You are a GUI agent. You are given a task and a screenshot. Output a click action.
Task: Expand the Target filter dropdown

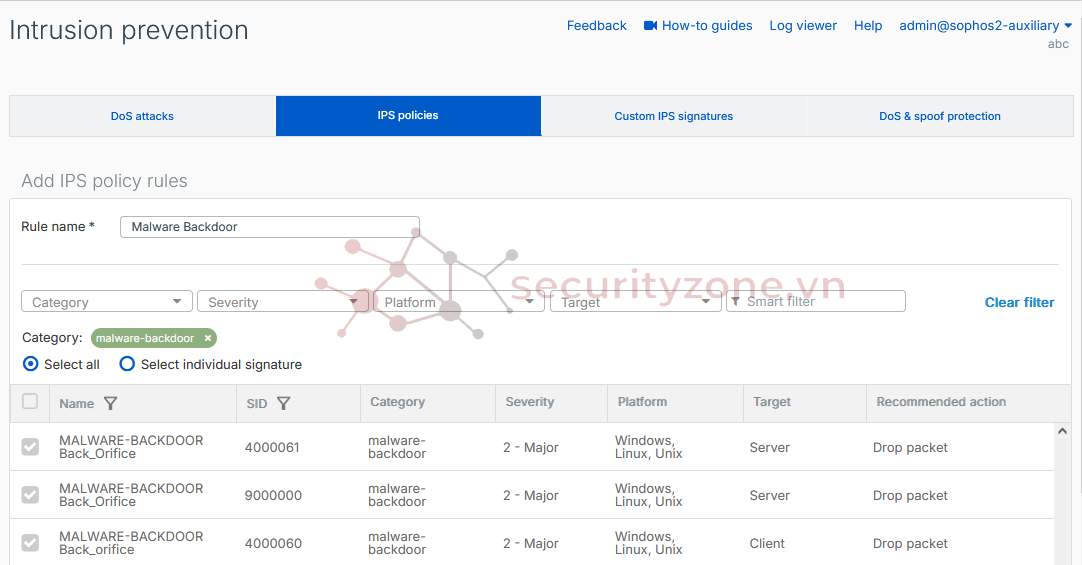(634, 302)
